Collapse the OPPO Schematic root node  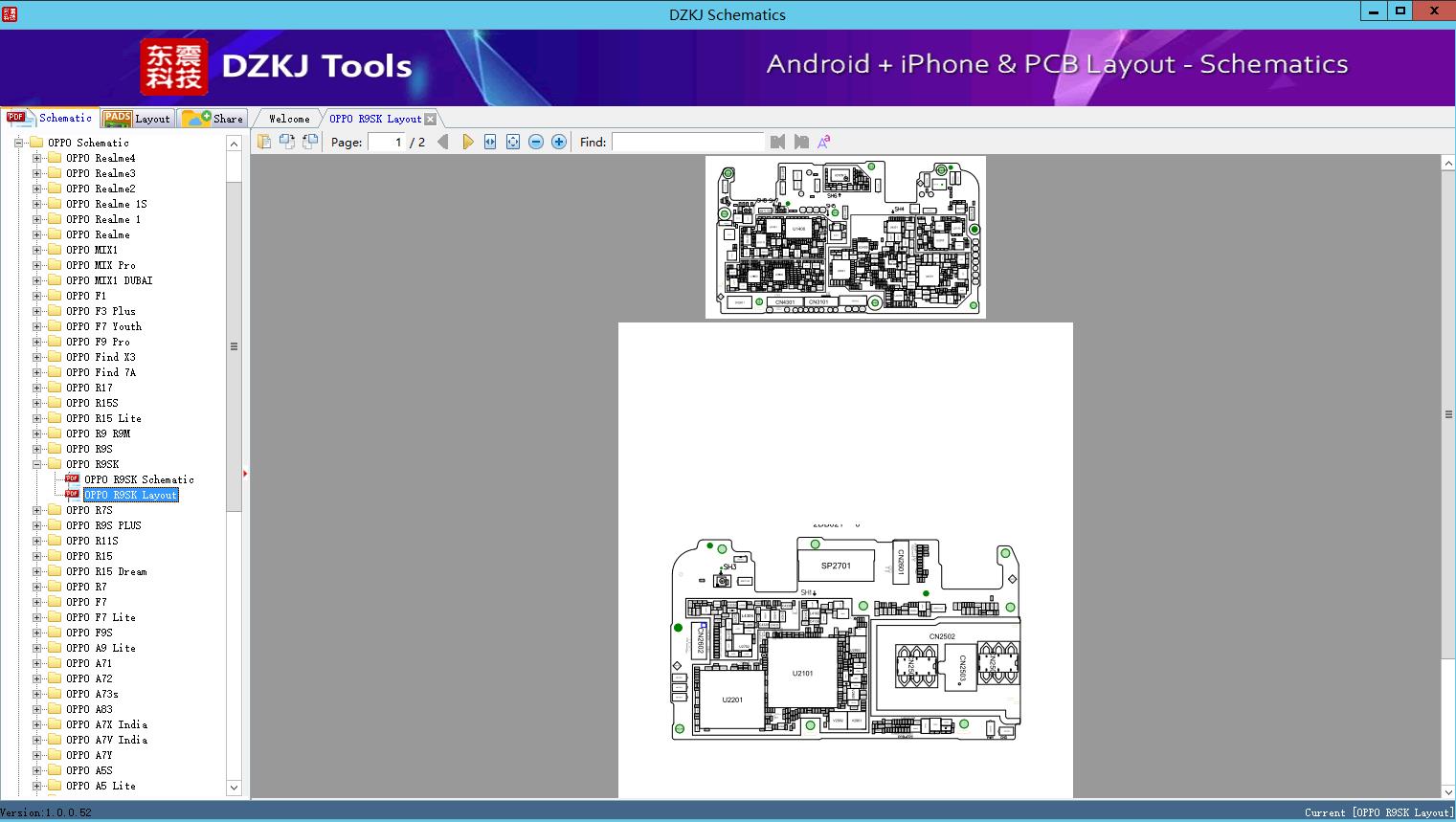18,143
